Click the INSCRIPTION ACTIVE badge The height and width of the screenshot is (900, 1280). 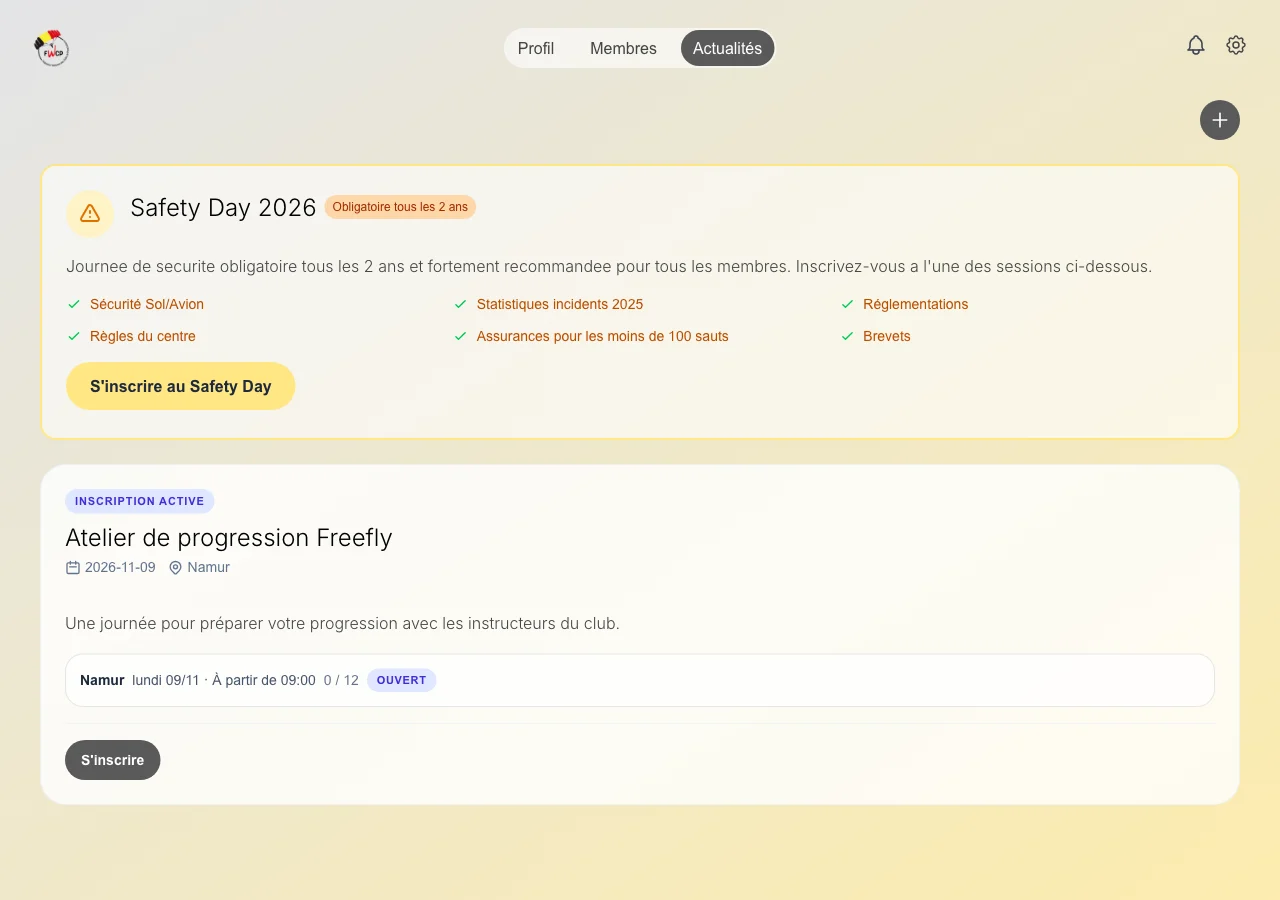coord(140,501)
